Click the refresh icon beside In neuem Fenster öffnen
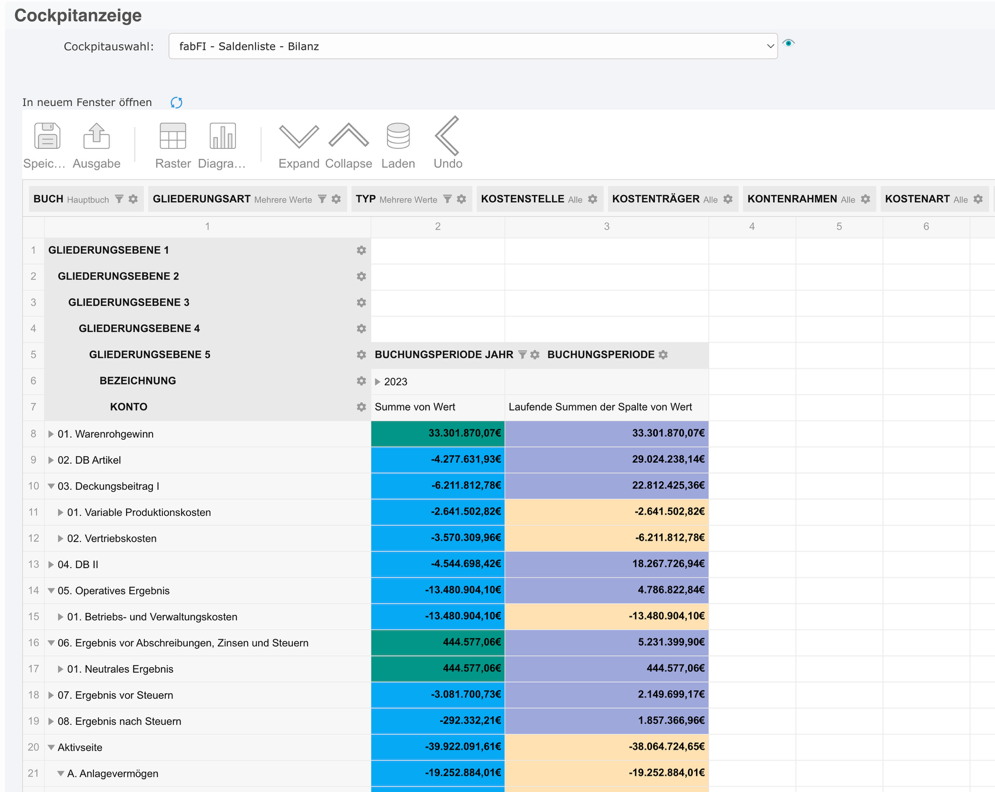This screenshot has height=792, width=995. pos(176,102)
